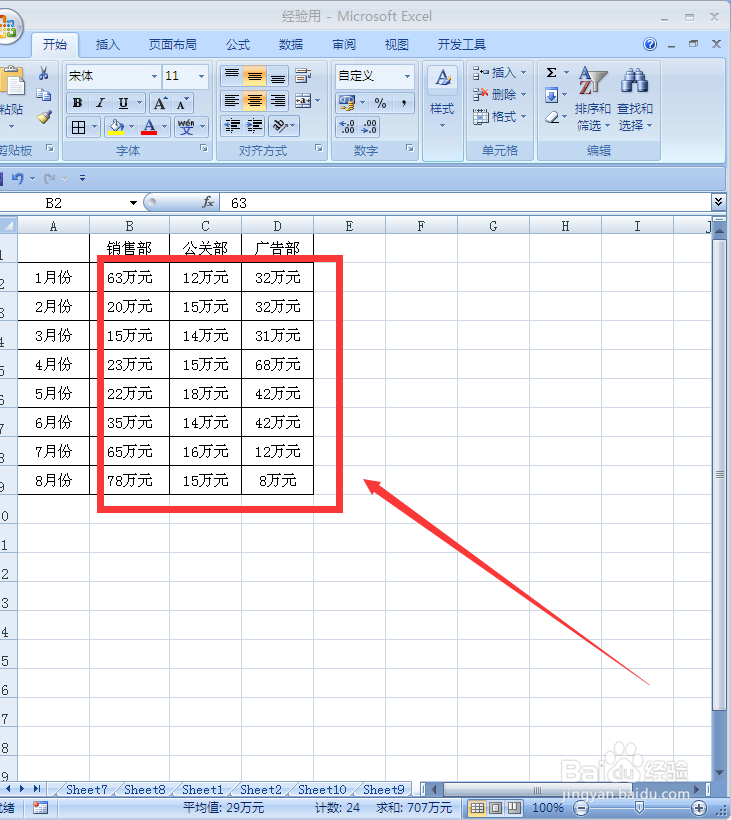Apply comma style
731x820 pixels.
point(403,102)
